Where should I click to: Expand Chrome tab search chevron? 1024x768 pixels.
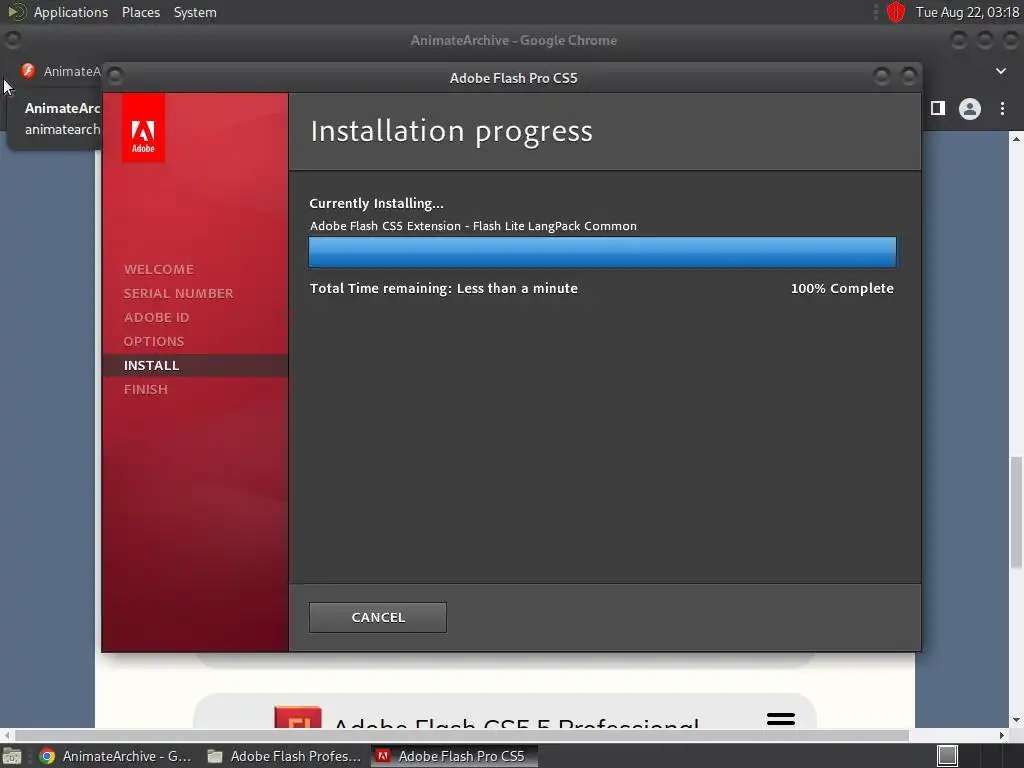tap(1000, 71)
